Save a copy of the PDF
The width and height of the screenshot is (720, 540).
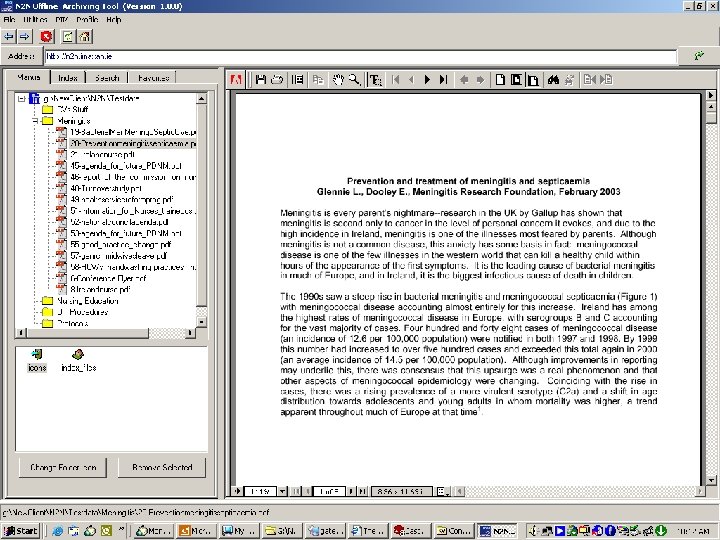[x=261, y=80]
